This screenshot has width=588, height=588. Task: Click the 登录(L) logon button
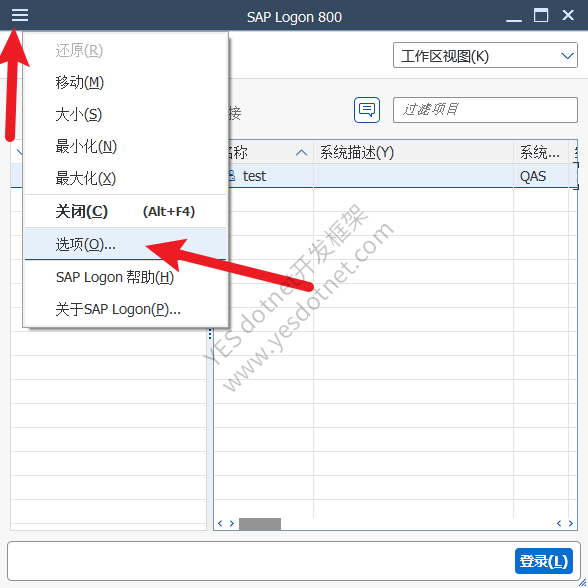[x=543, y=561]
